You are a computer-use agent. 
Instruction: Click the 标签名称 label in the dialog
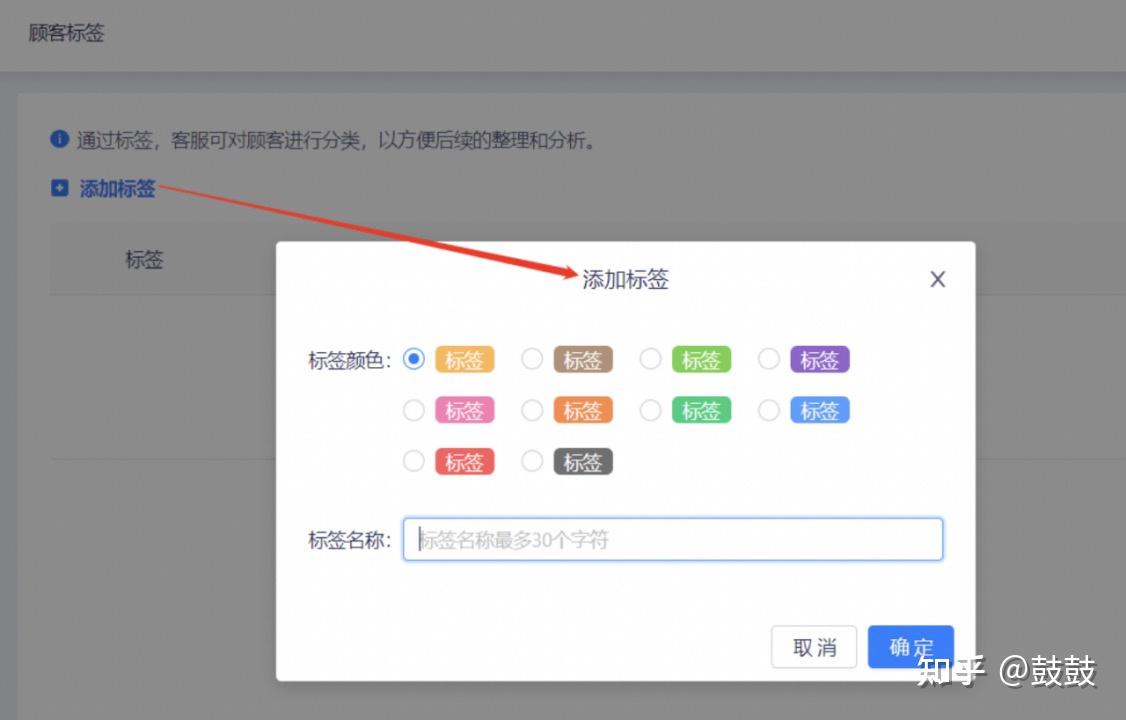[x=350, y=539]
